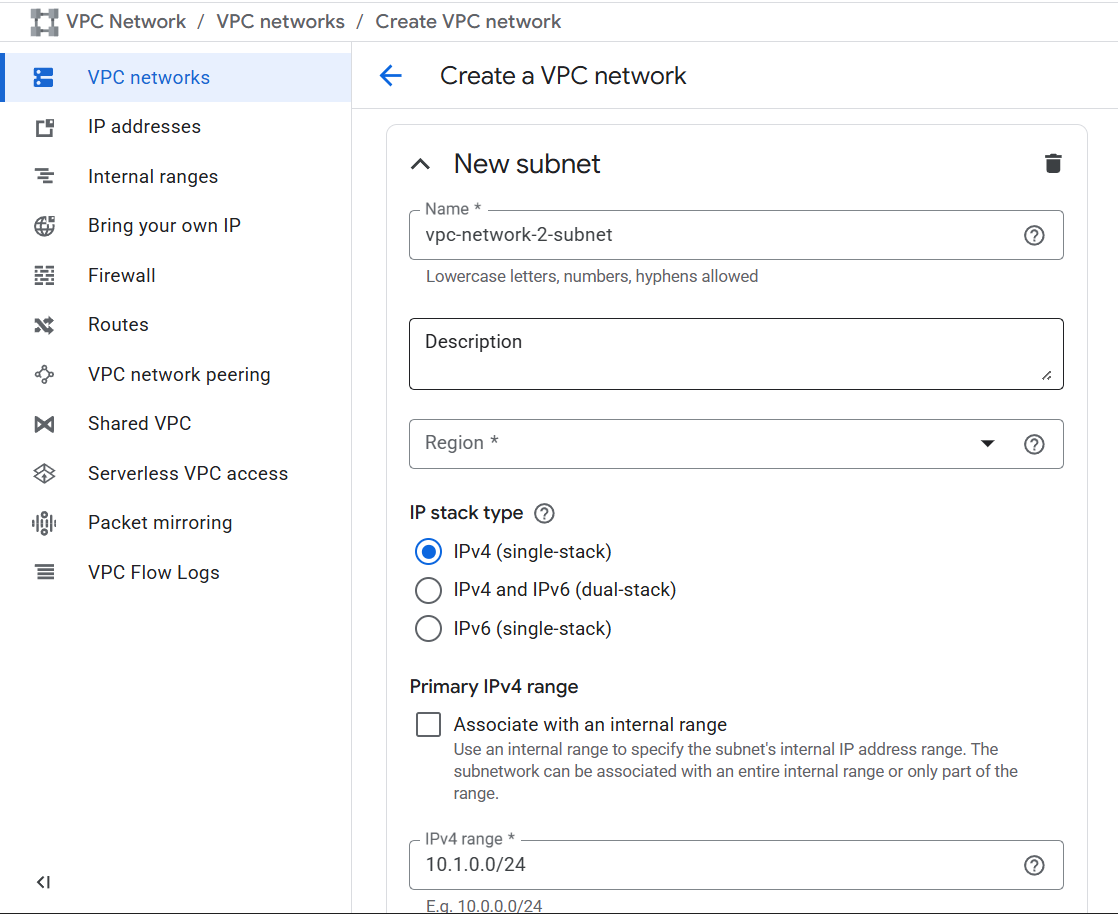Screen dimensions: 1118x914
Task: Choose IPv6 (single-stack) radio option
Action: [428, 629]
